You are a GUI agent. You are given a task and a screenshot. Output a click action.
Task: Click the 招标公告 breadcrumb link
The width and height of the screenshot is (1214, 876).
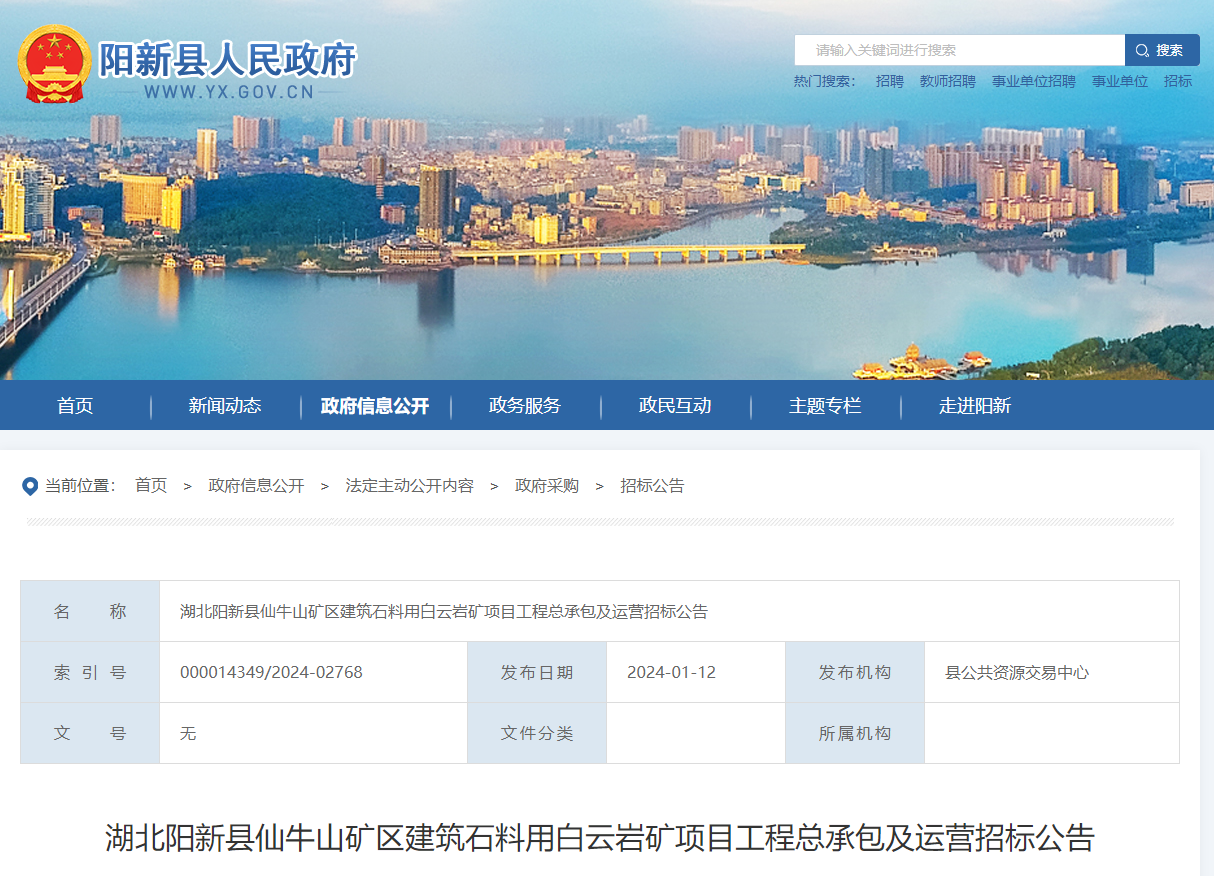tap(652, 486)
